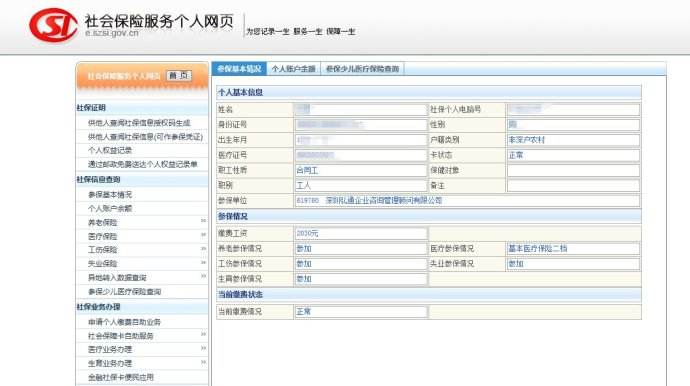Image resolution: width=690 pixels, height=386 pixels.
Task: Click the 职工性质 field showing 合同工
Action: click(x=360, y=170)
